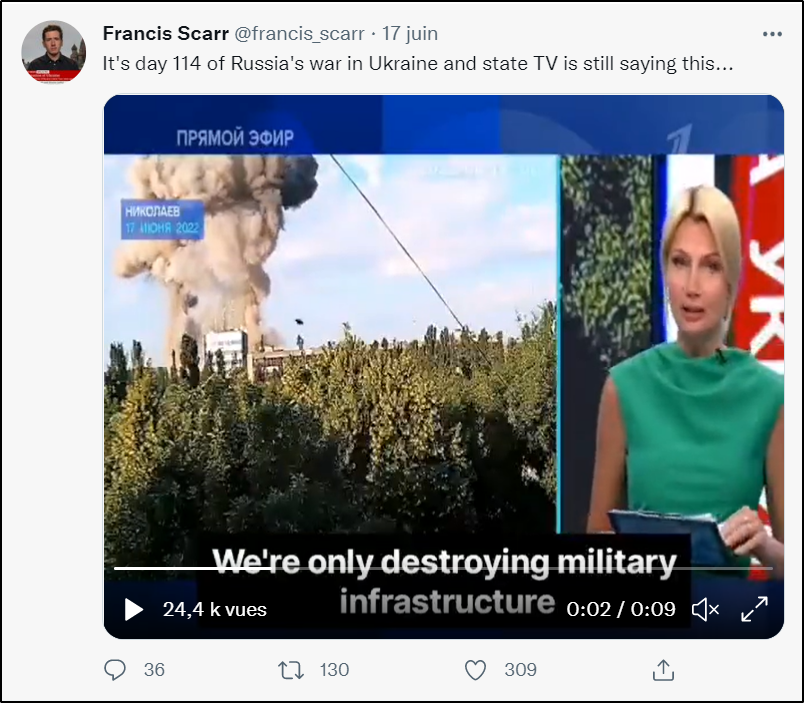Open Francis Scarr's profile picture
The width and height of the screenshot is (804, 703).
point(54,52)
